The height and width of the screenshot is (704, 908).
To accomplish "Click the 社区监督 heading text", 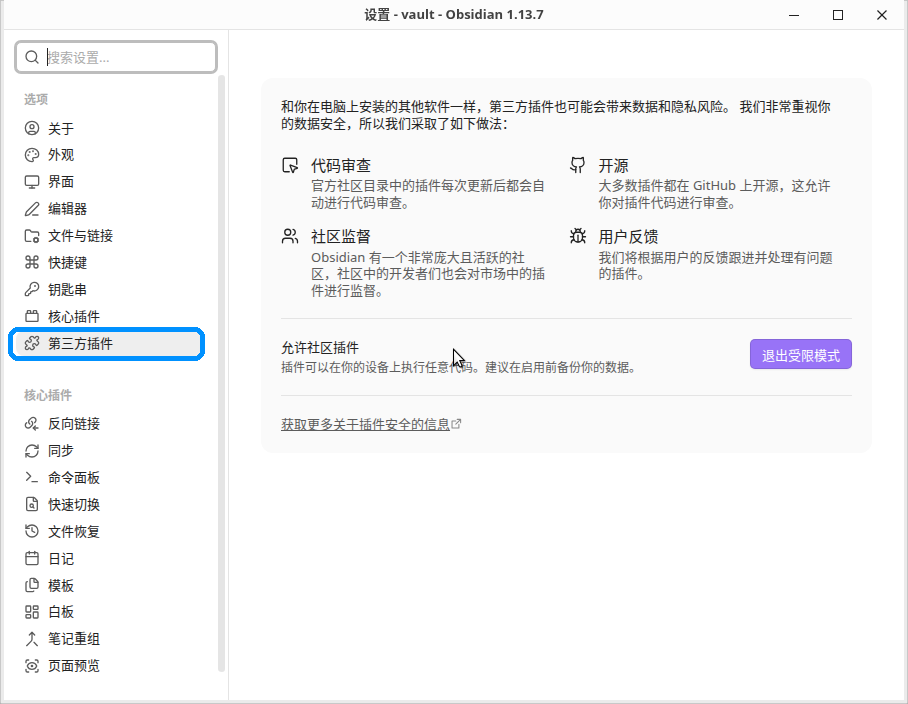I will click(x=341, y=236).
